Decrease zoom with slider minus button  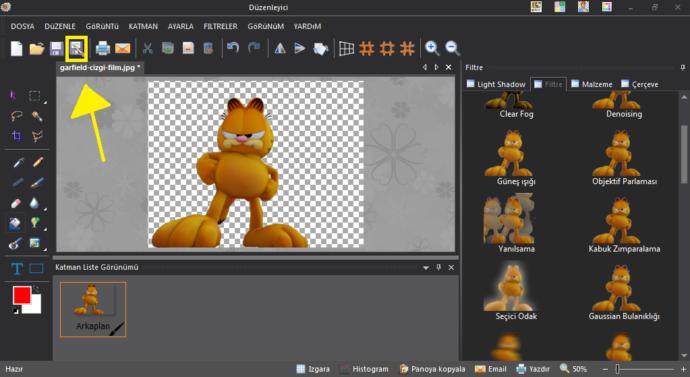[x=606, y=370]
